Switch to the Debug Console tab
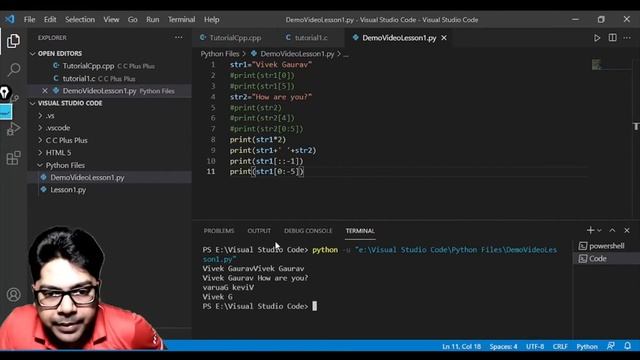Viewport: 640px width, 360px height. tap(308, 231)
